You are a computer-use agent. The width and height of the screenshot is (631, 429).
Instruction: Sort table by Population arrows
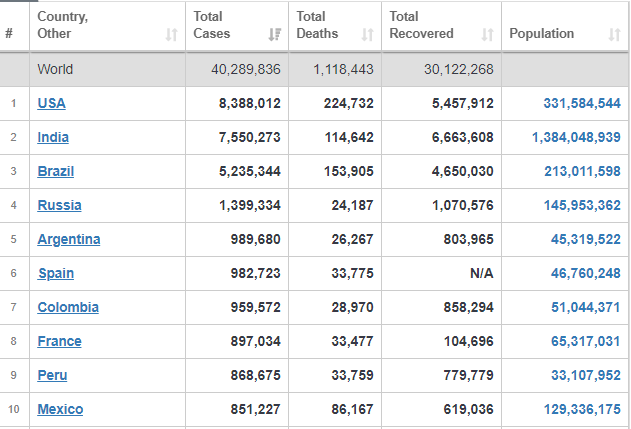coord(614,35)
